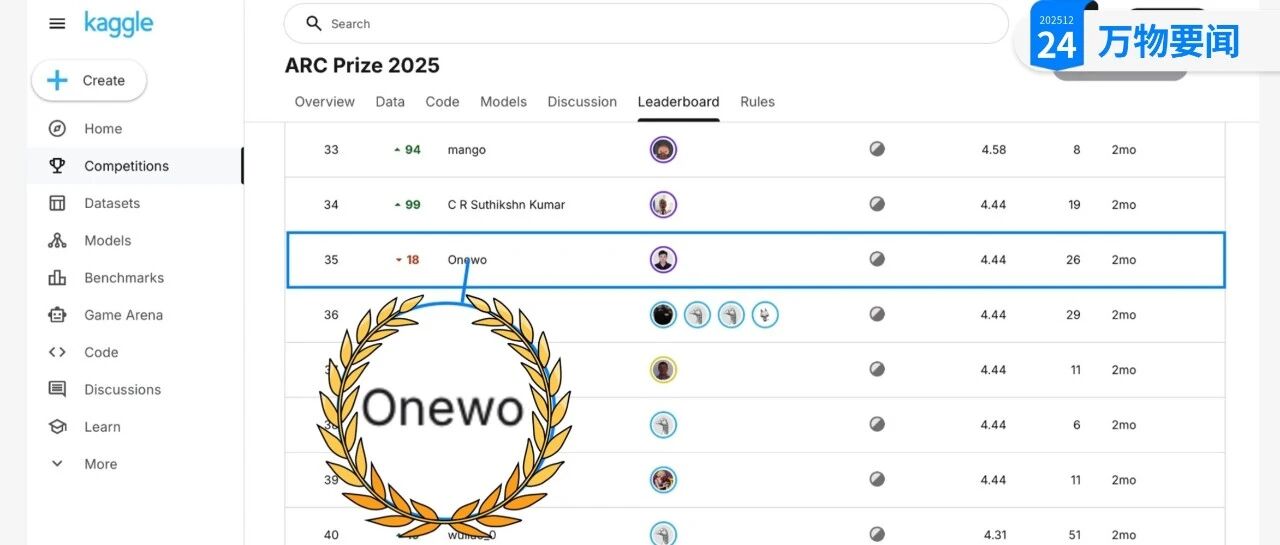Go to the Learn section
This screenshot has width=1280, height=545.
coord(102,427)
